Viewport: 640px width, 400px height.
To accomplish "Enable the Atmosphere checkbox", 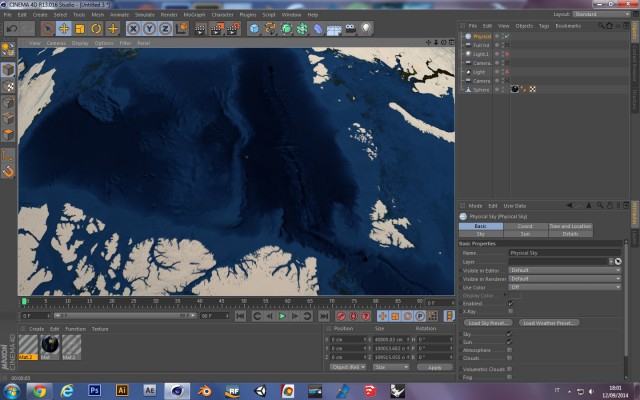I will (x=509, y=350).
